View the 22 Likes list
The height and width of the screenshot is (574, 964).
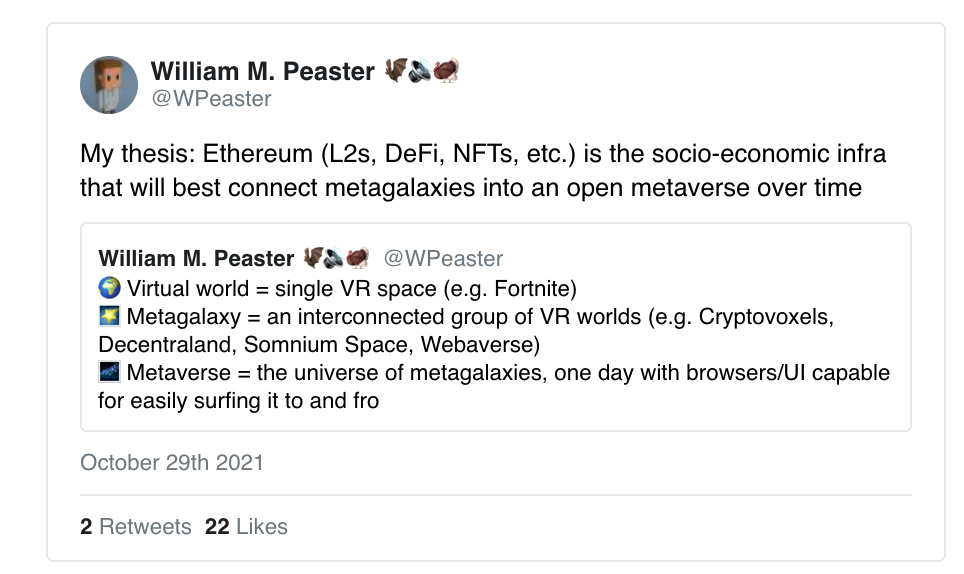pyautogui.click(x=246, y=526)
